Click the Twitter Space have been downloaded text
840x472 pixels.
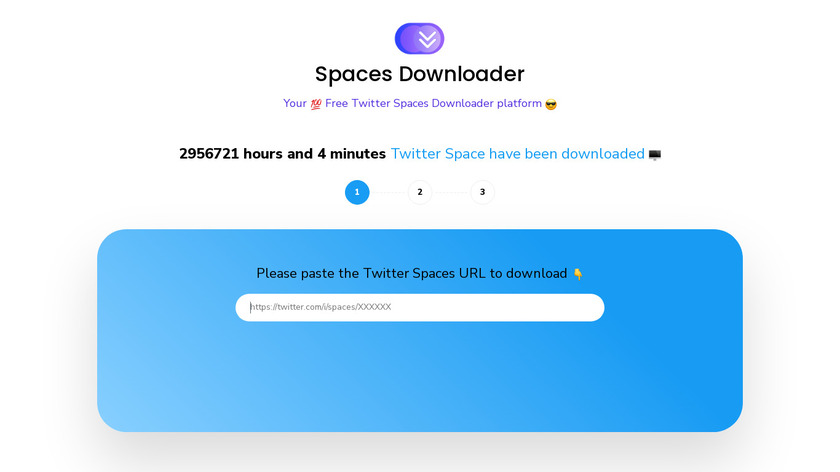[518, 154]
